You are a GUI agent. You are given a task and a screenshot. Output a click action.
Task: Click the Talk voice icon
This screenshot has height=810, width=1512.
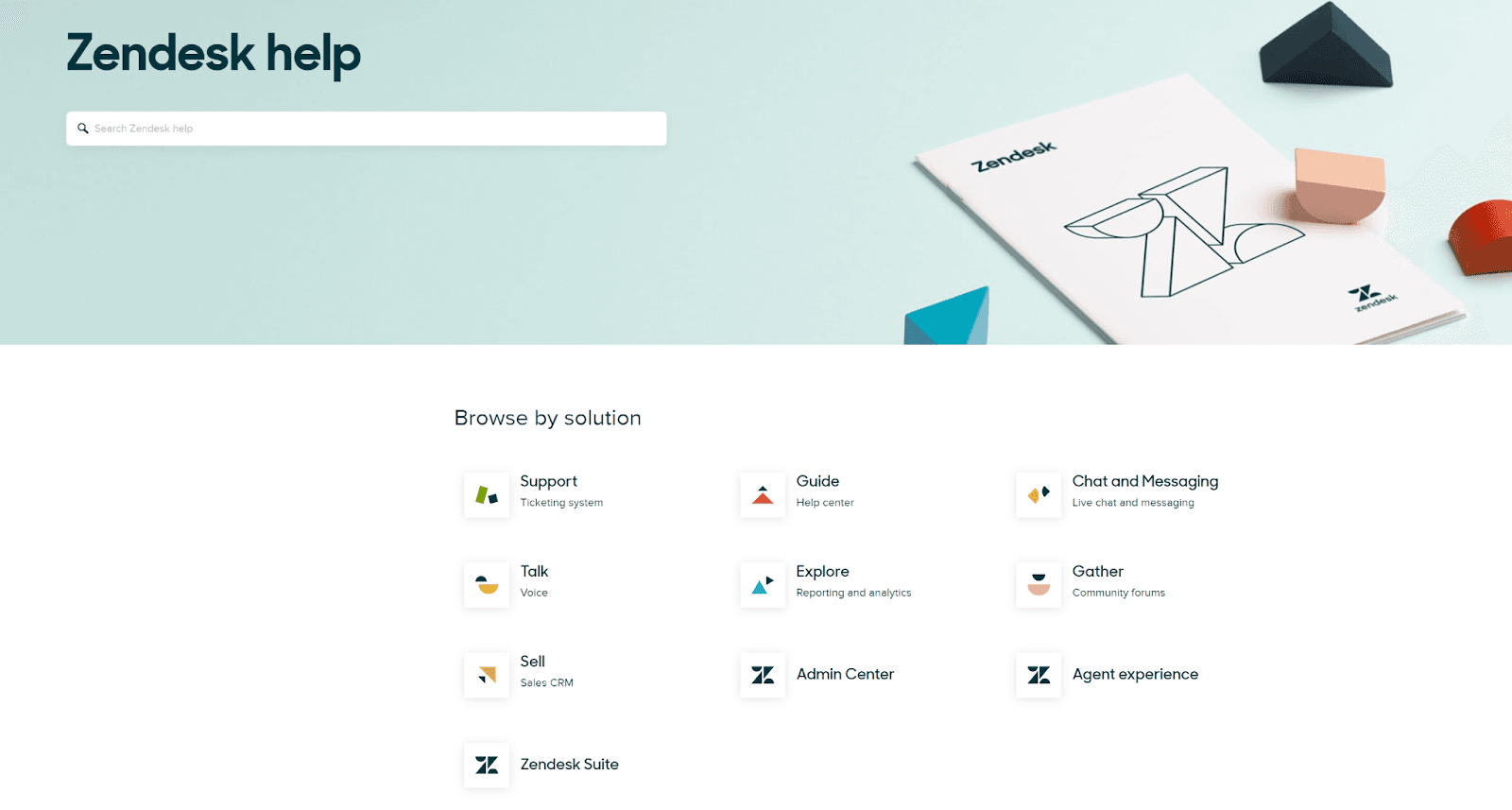coord(487,585)
